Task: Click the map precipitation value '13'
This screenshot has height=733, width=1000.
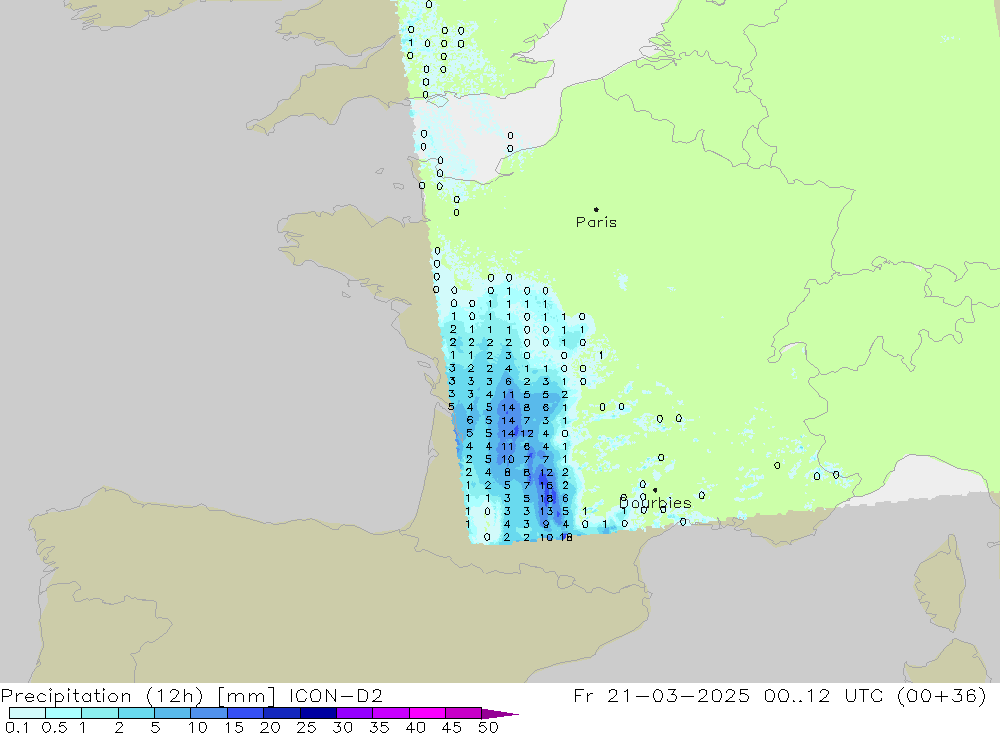Action: [546, 512]
